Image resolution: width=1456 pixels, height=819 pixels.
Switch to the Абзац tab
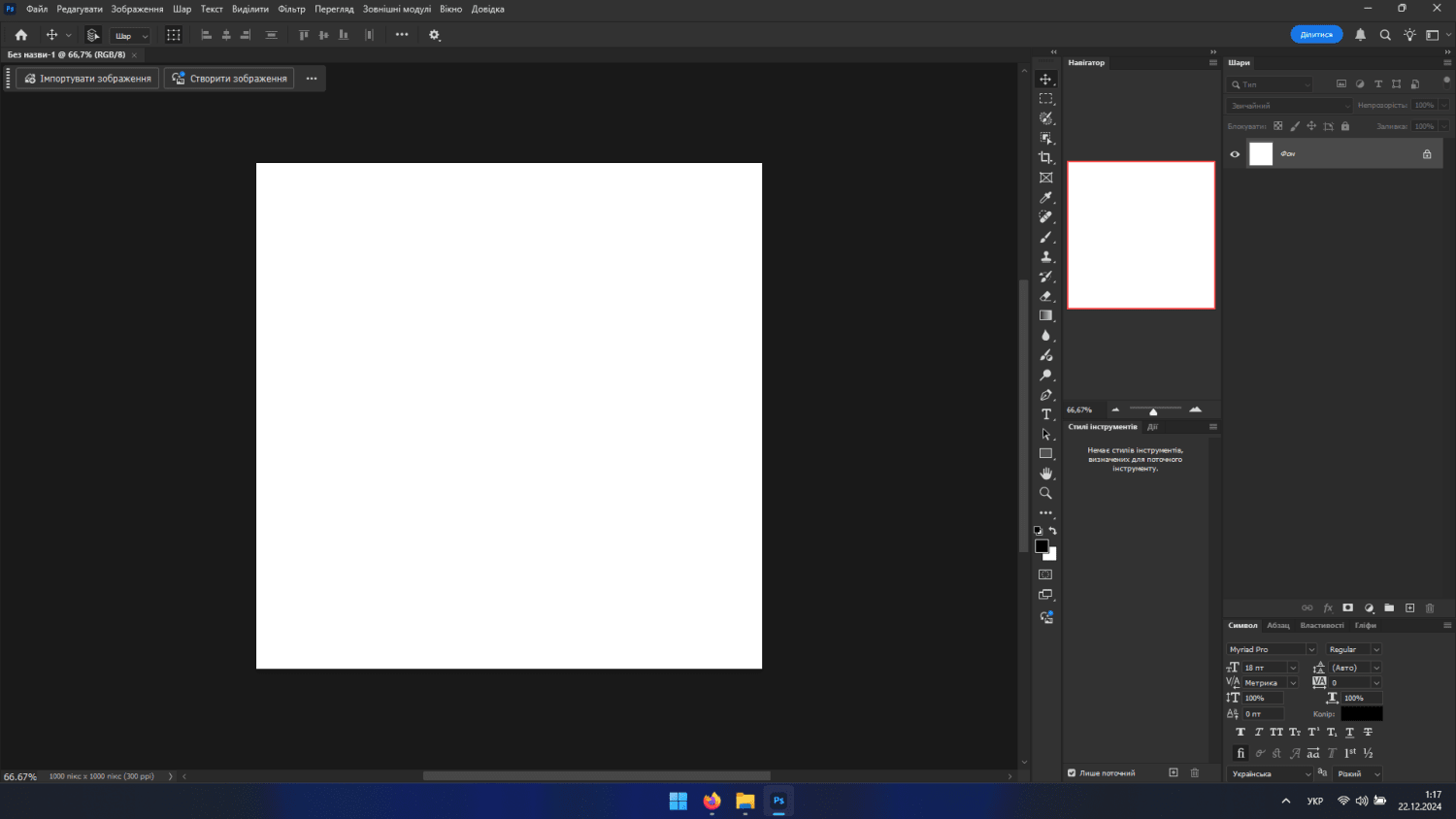[x=1278, y=626]
